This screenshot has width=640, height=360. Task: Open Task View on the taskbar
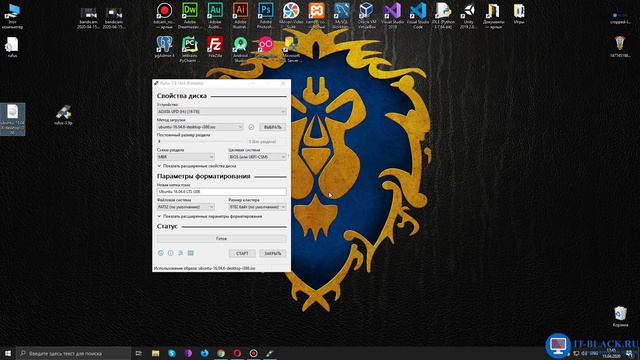click(x=138, y=353)
